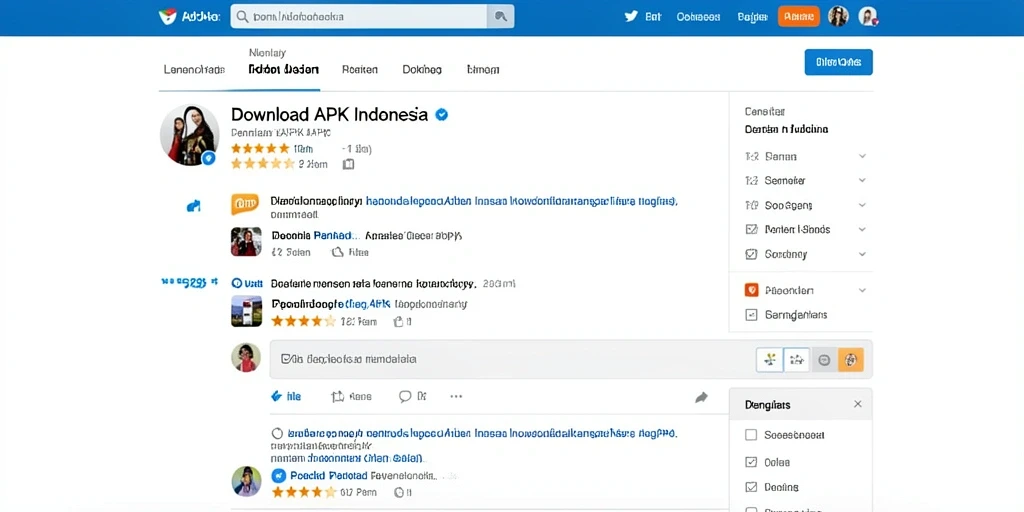
Task: Expand the 'Soo Sgens' sidebar row chevron
Action: [x=862, y=206]
